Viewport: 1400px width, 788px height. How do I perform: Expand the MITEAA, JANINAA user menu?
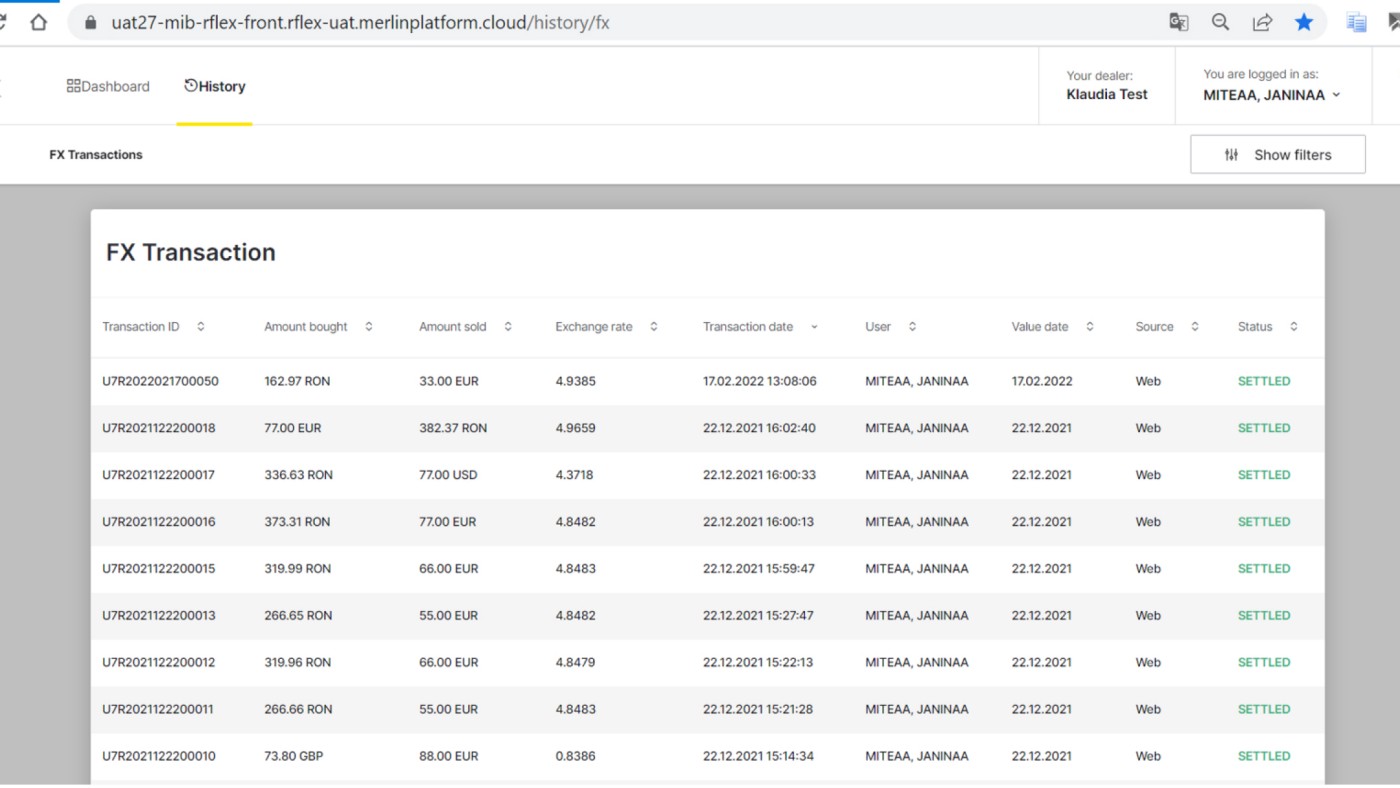1271,95
